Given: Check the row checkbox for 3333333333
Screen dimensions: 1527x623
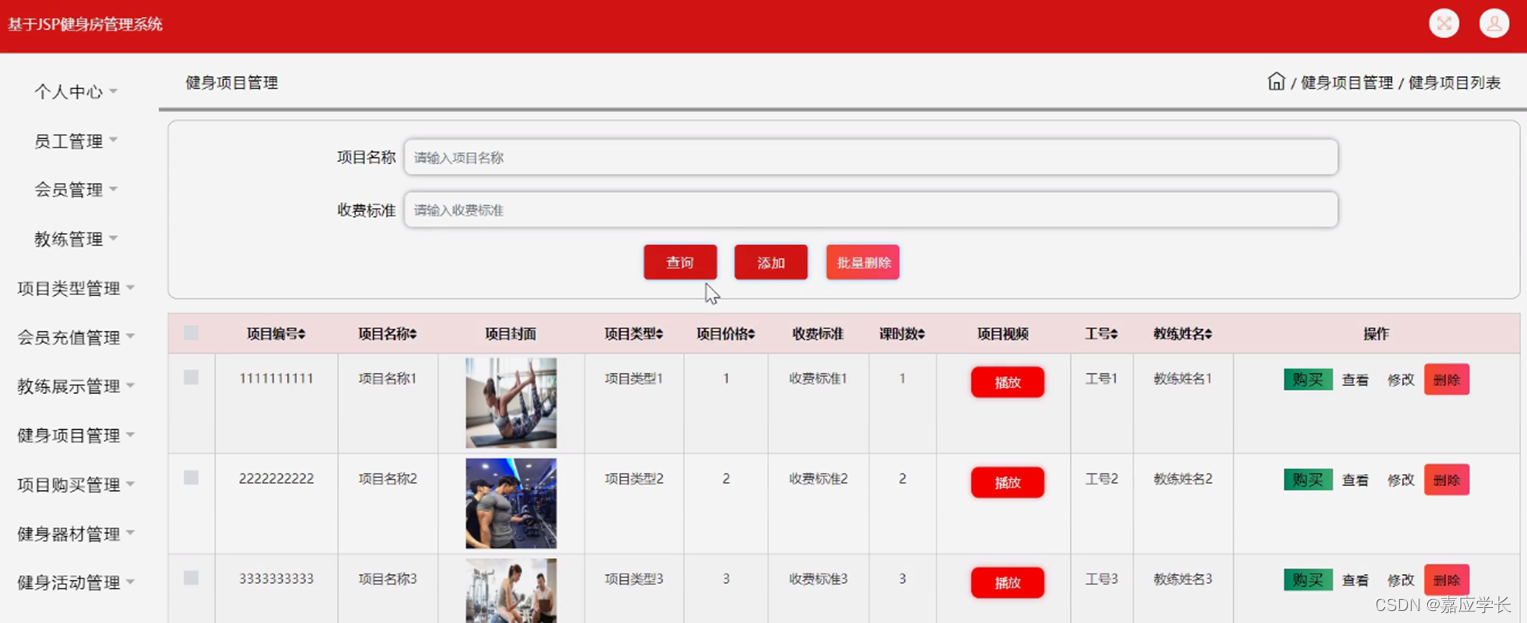Looking at the screenshot, I should click(191, 578).
